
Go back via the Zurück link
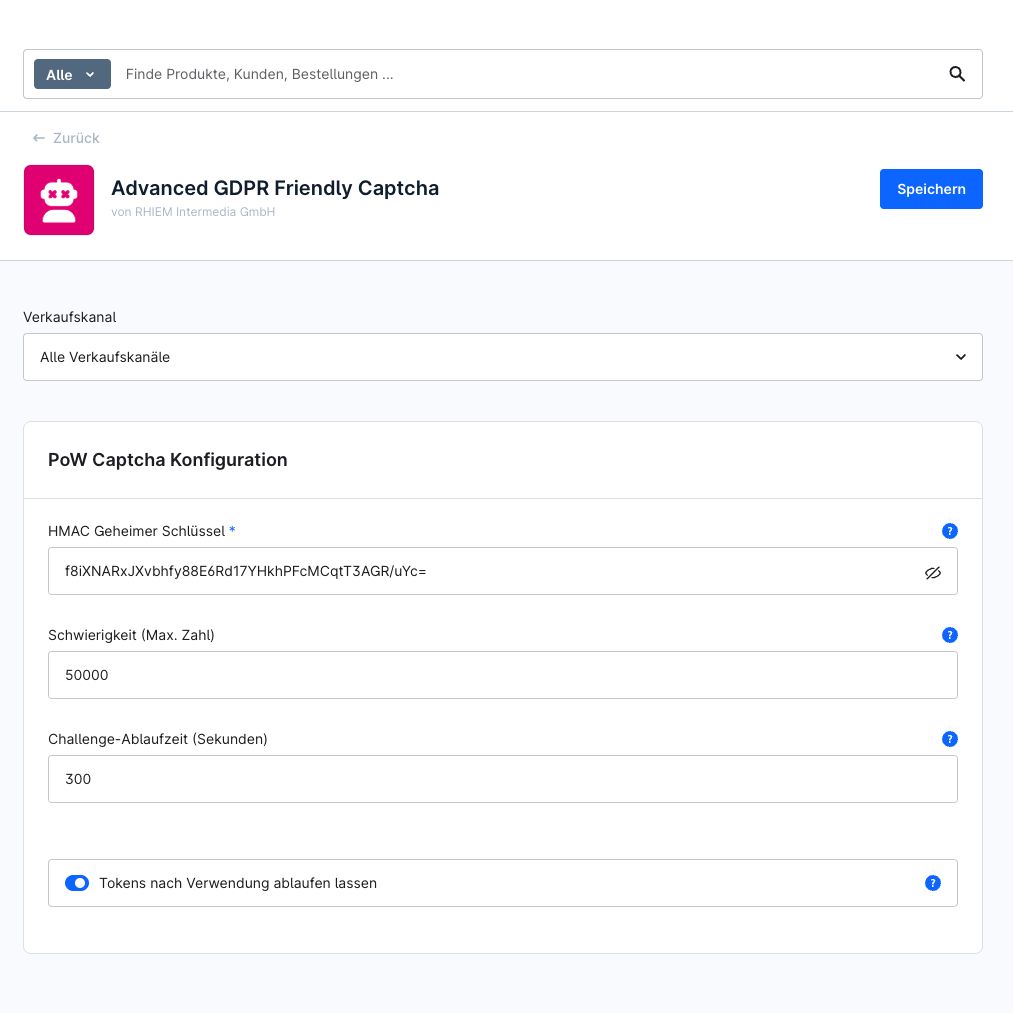76,138
